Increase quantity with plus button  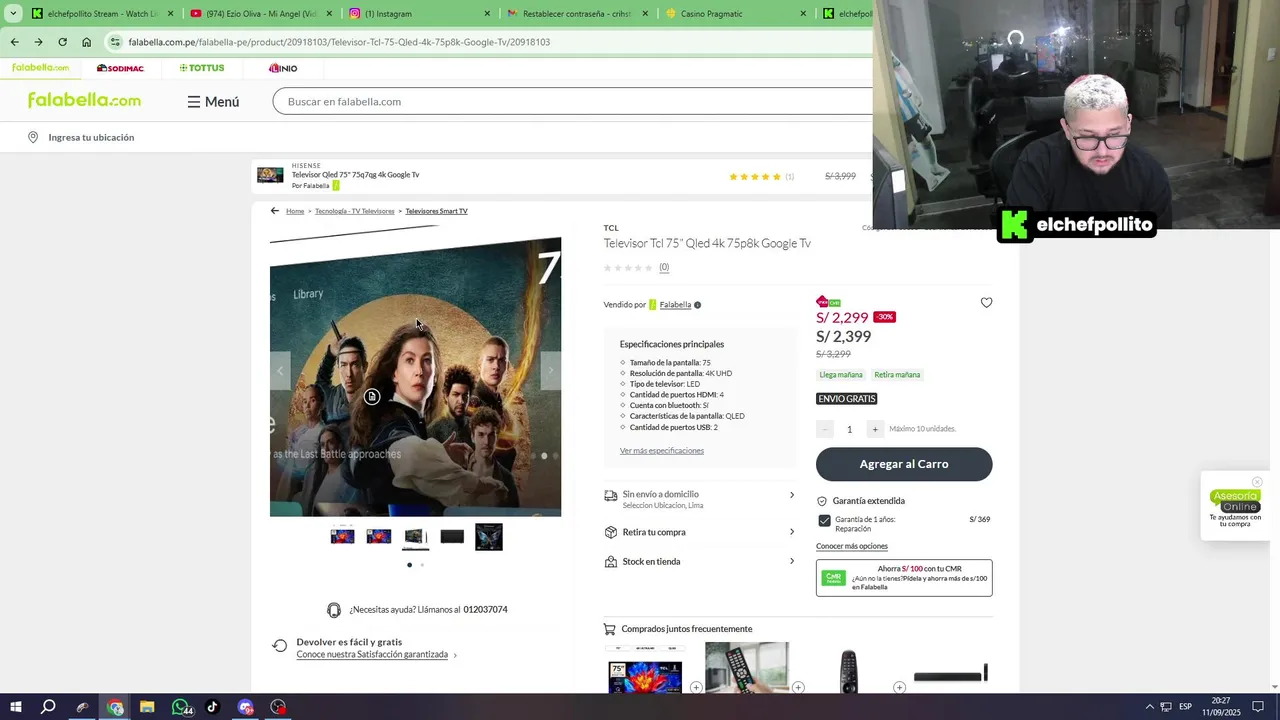[875, 429]
